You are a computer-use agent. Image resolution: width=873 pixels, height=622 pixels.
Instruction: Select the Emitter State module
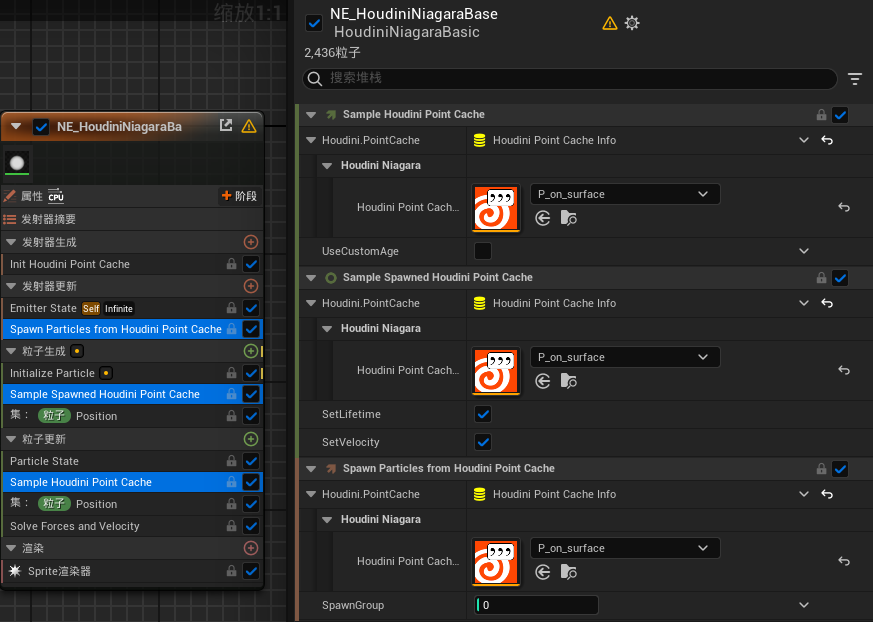[x=133, y=308]
